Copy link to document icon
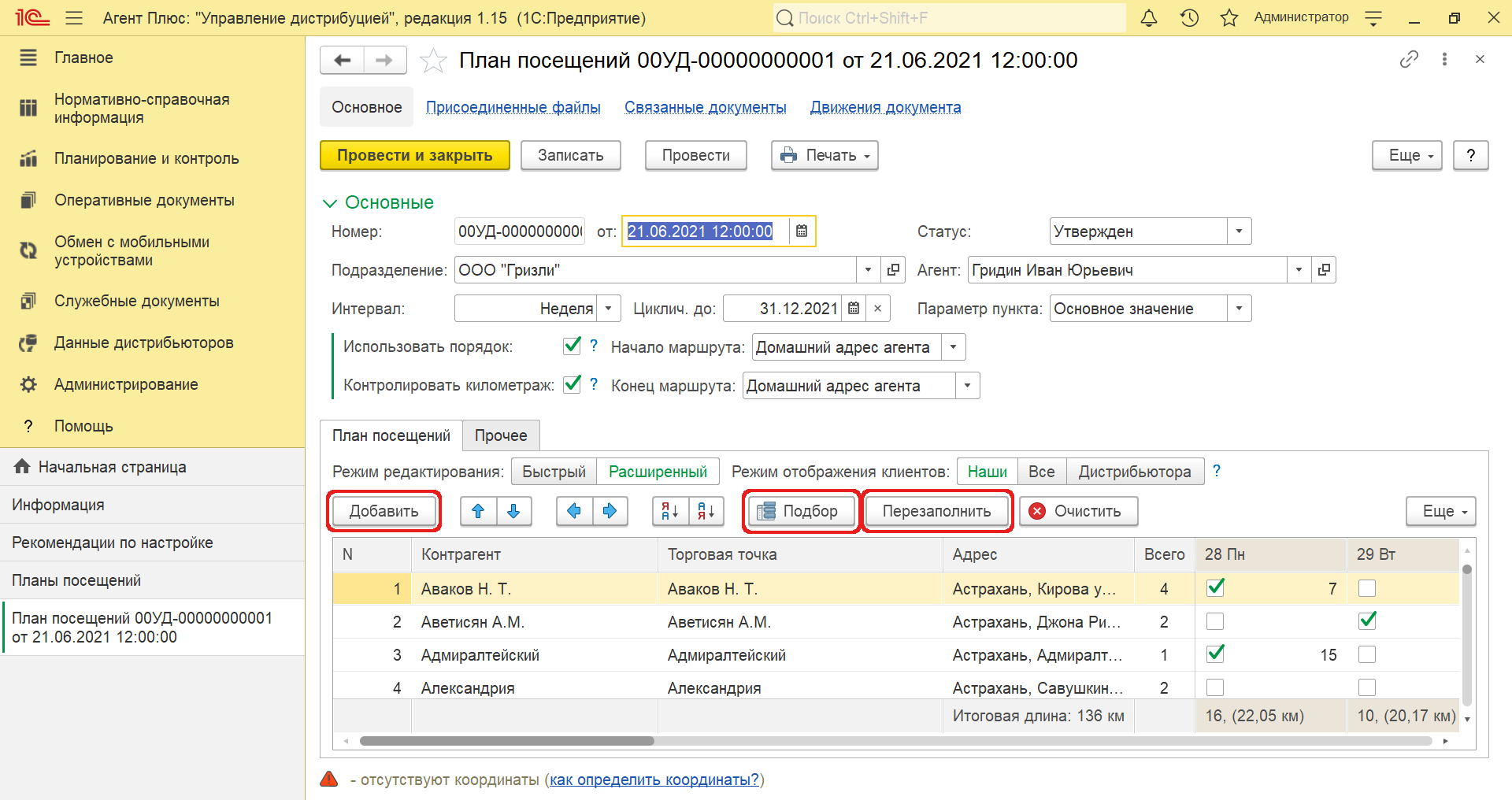1512x800 pixels. click(1409, 59)
